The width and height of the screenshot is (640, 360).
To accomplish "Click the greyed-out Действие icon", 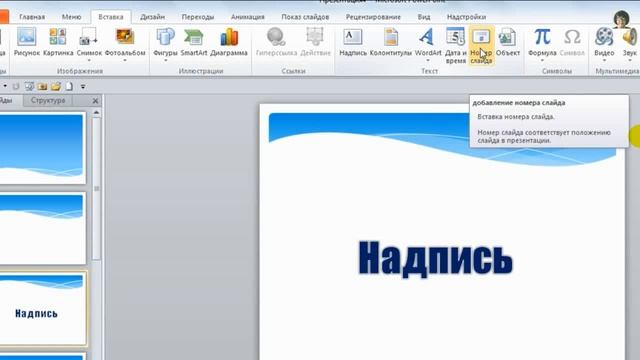I will tap(315, 37).
